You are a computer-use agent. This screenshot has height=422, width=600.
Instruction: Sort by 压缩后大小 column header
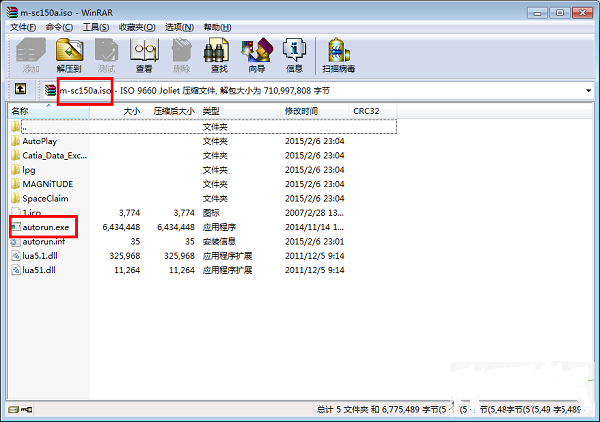point(171,111)
